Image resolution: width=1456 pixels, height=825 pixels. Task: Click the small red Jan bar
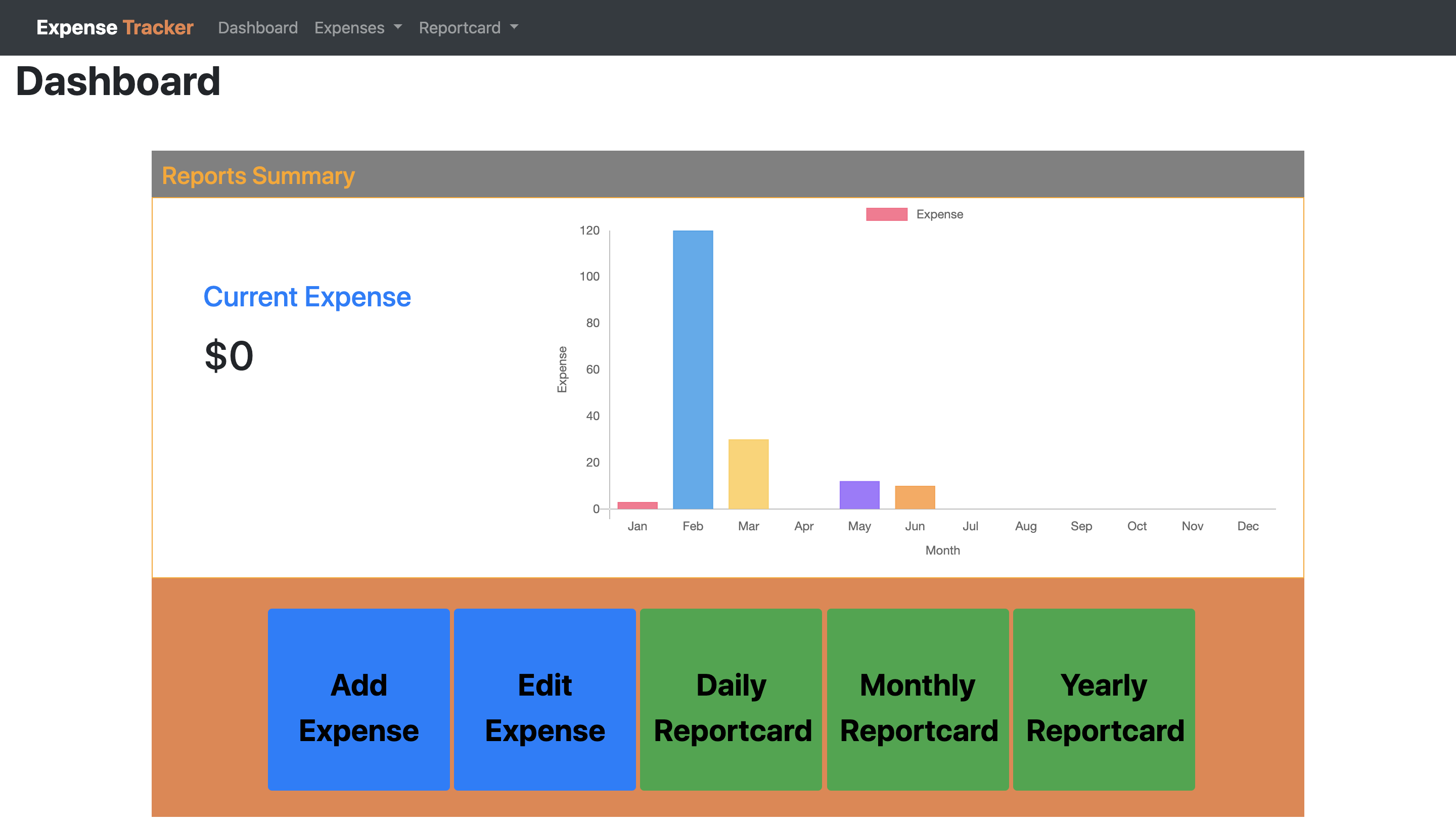[x=637, y=505]
